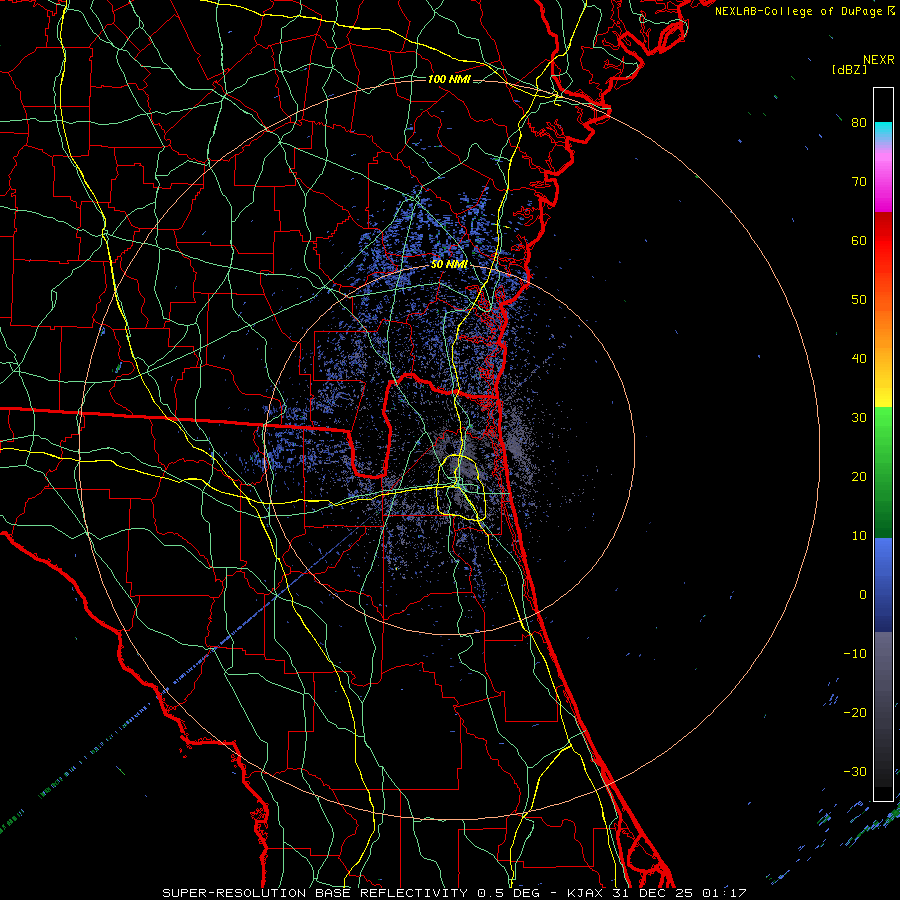900x900 pixels.
Task: Click the 40 value on dBZ scale
Action: point(859,359)
